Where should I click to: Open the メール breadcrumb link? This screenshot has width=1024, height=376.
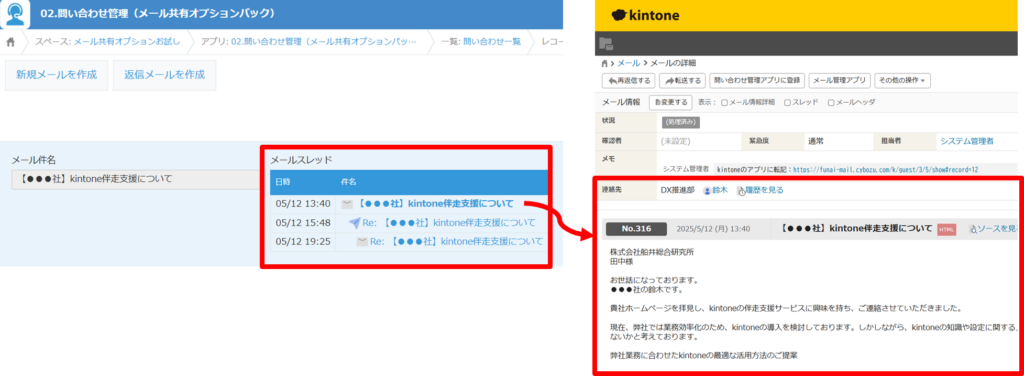coord(629,63)
